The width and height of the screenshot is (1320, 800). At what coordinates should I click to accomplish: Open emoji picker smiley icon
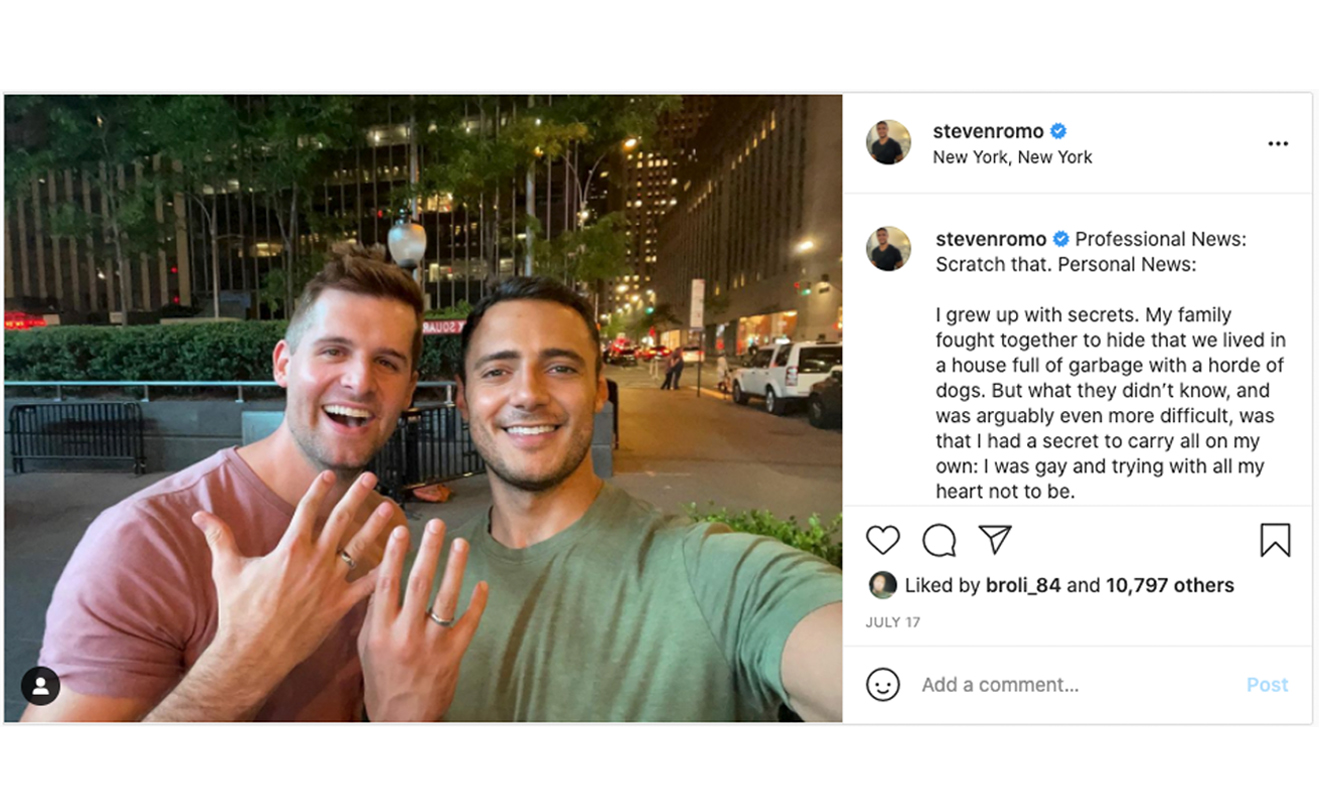(x=883, y=685)
